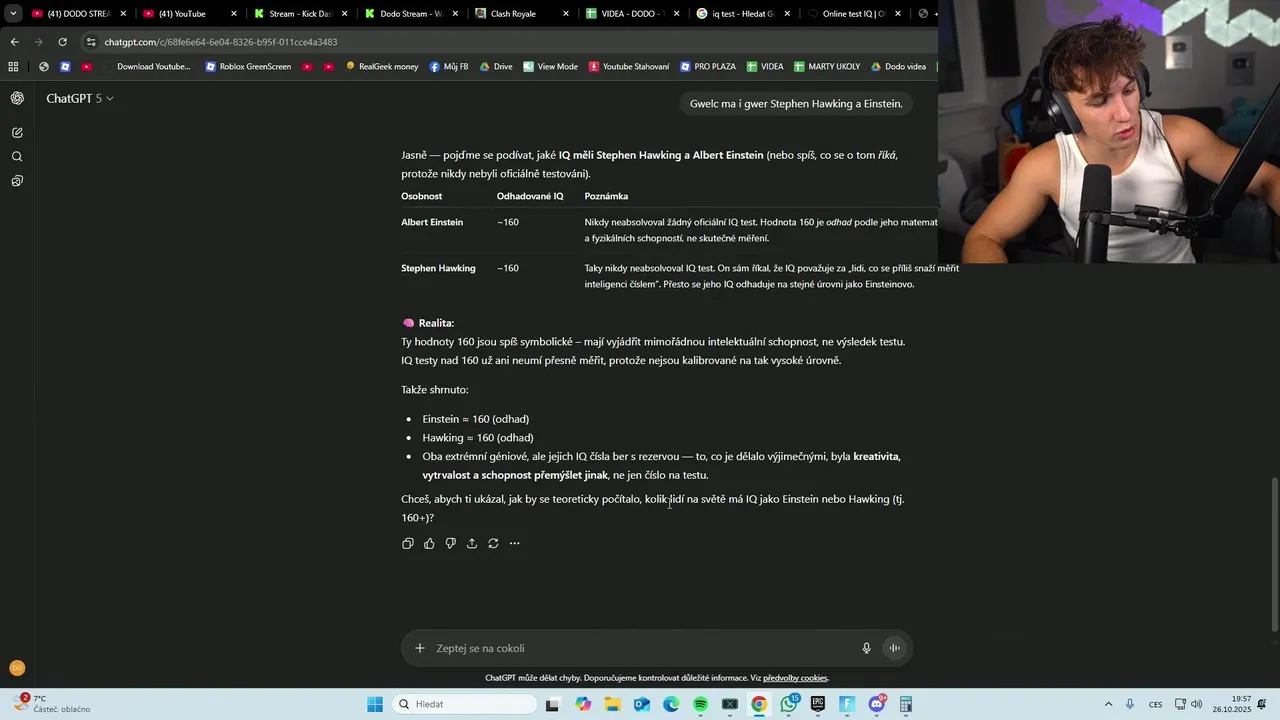Open Discord from the taskbar
Screen dimensions: 1280x720
tap(877, 704)
